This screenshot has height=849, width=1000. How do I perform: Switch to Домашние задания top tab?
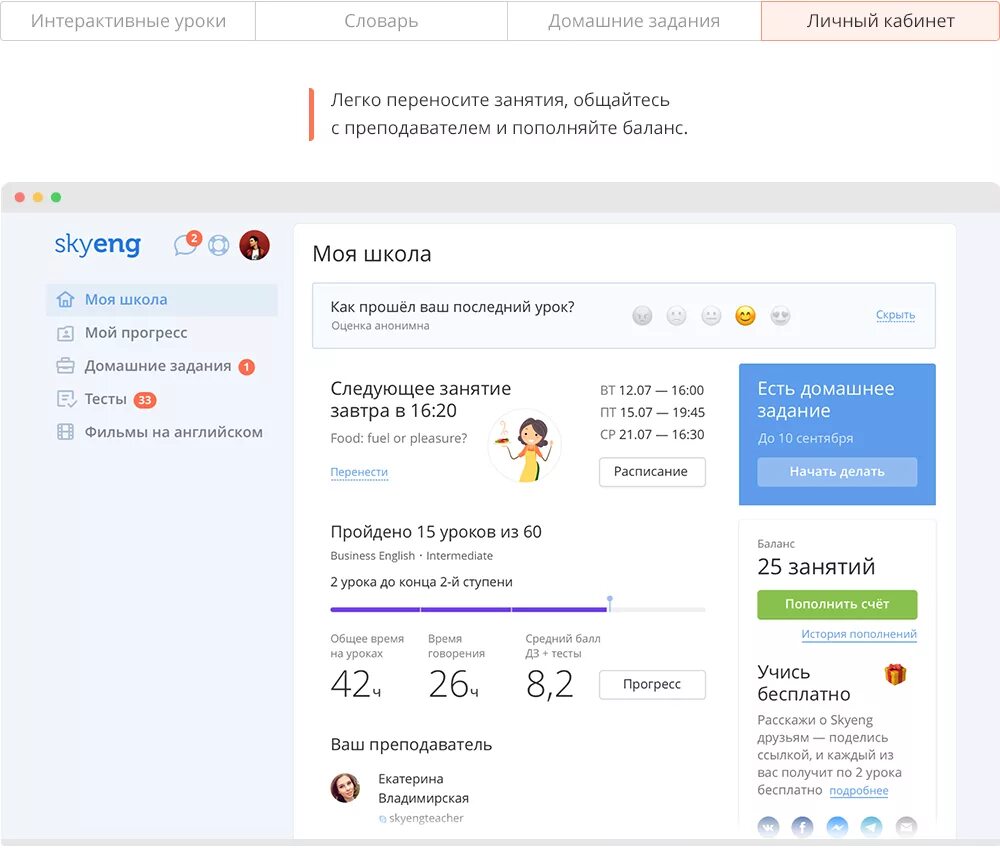(634, 21)
